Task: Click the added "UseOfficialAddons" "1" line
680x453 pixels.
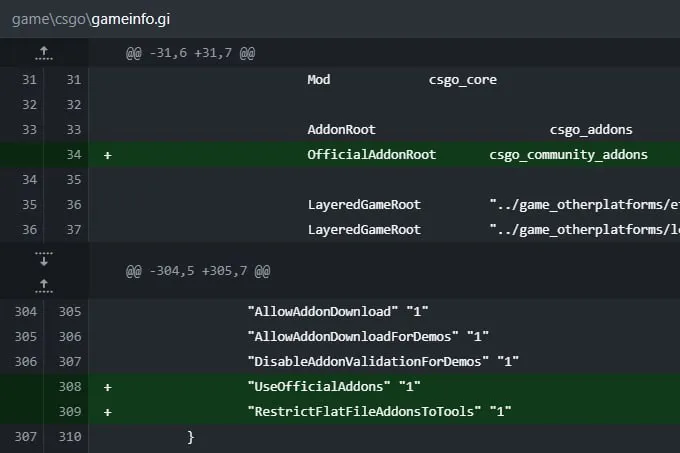Action: (334, 387)
